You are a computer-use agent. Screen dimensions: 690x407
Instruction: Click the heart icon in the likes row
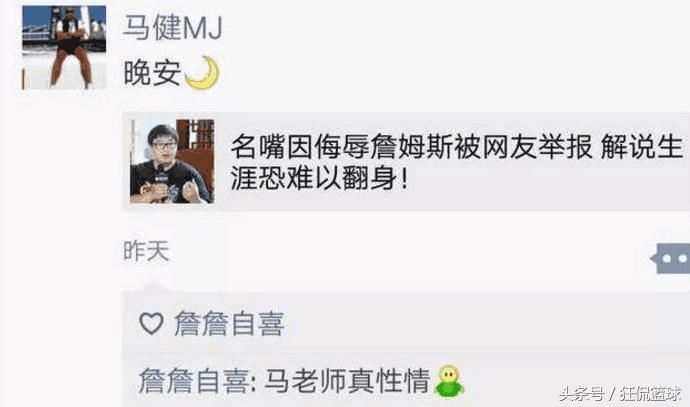coord(151,323)
